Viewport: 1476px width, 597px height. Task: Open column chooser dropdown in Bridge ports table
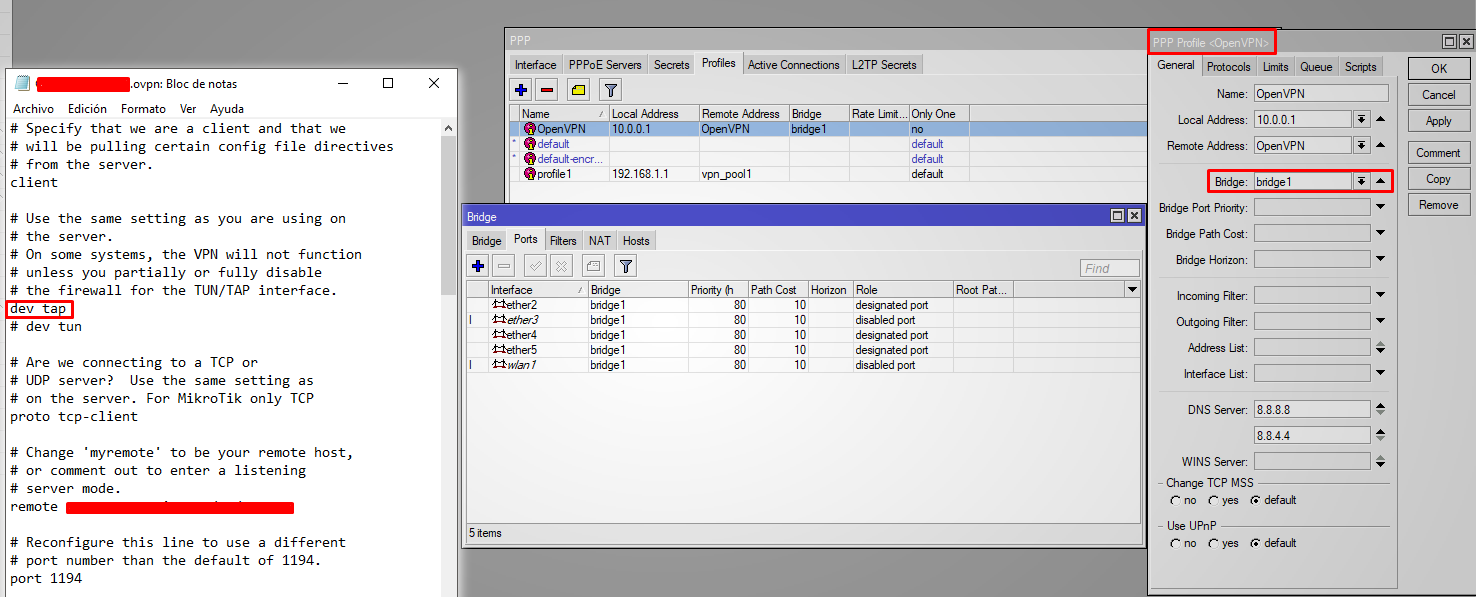pos(1132,290)
